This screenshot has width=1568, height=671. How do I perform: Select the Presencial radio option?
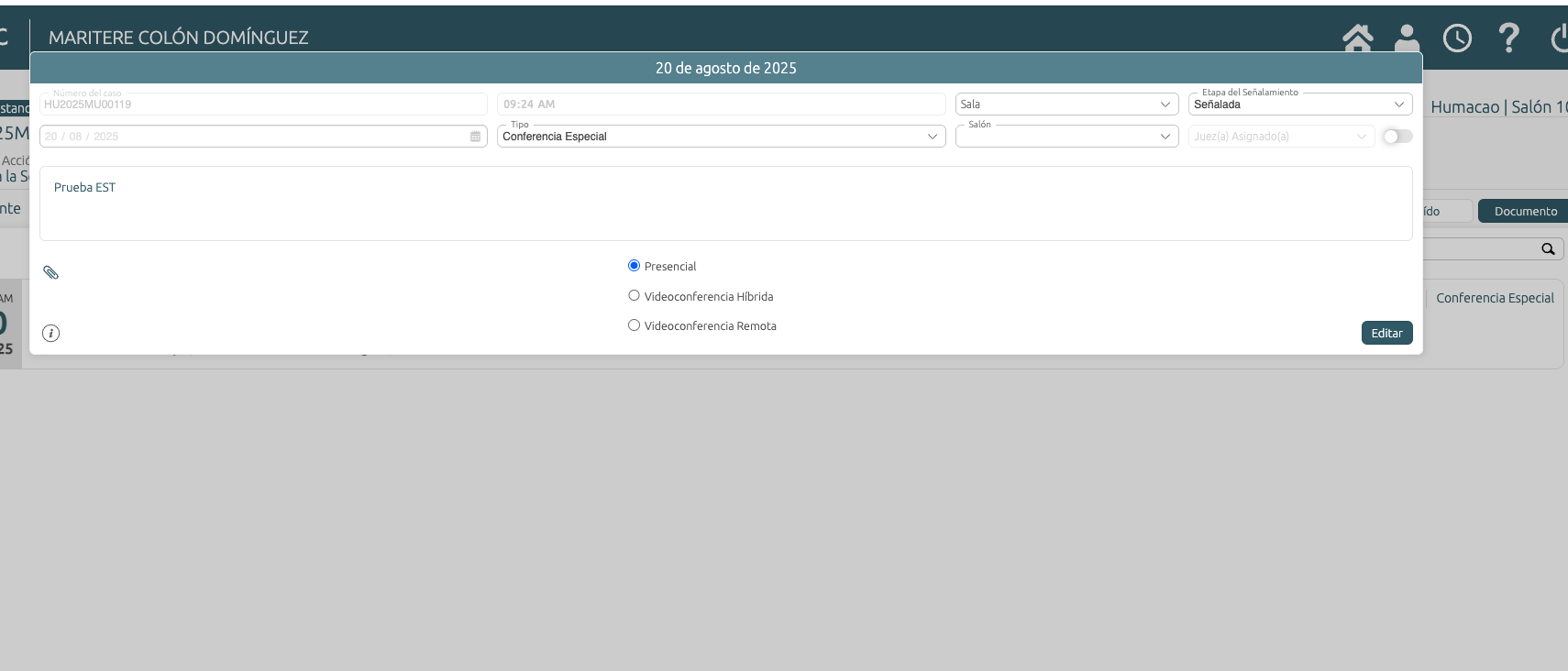(x=634, y=266)
